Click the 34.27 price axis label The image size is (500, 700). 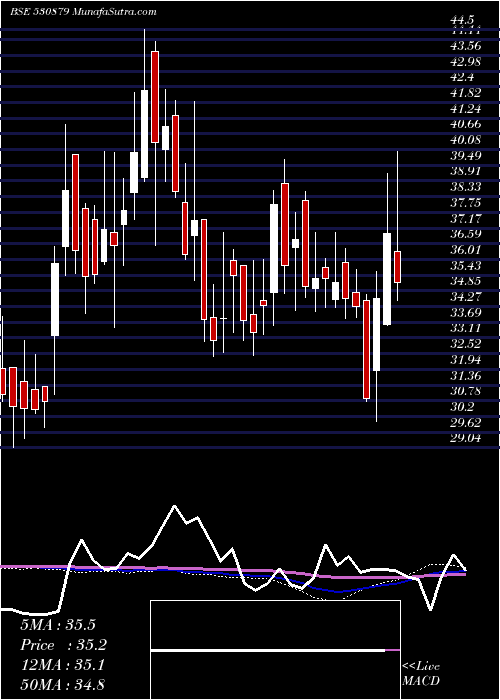465,296
